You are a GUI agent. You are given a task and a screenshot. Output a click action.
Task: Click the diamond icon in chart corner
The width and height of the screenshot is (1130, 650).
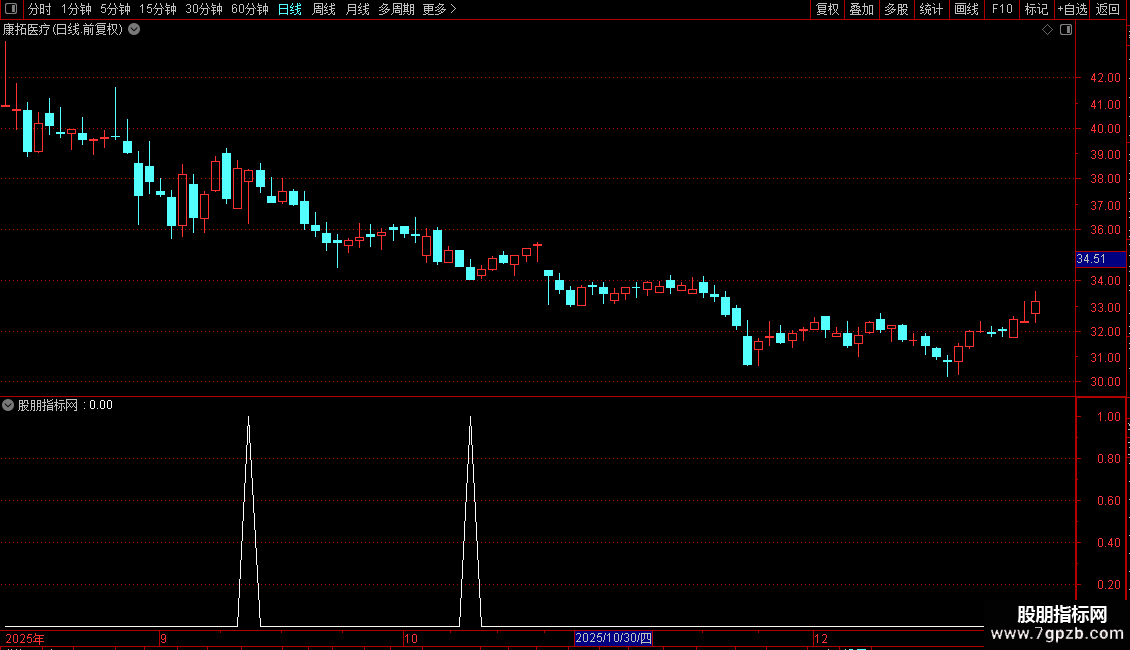tap(1047, 30)
